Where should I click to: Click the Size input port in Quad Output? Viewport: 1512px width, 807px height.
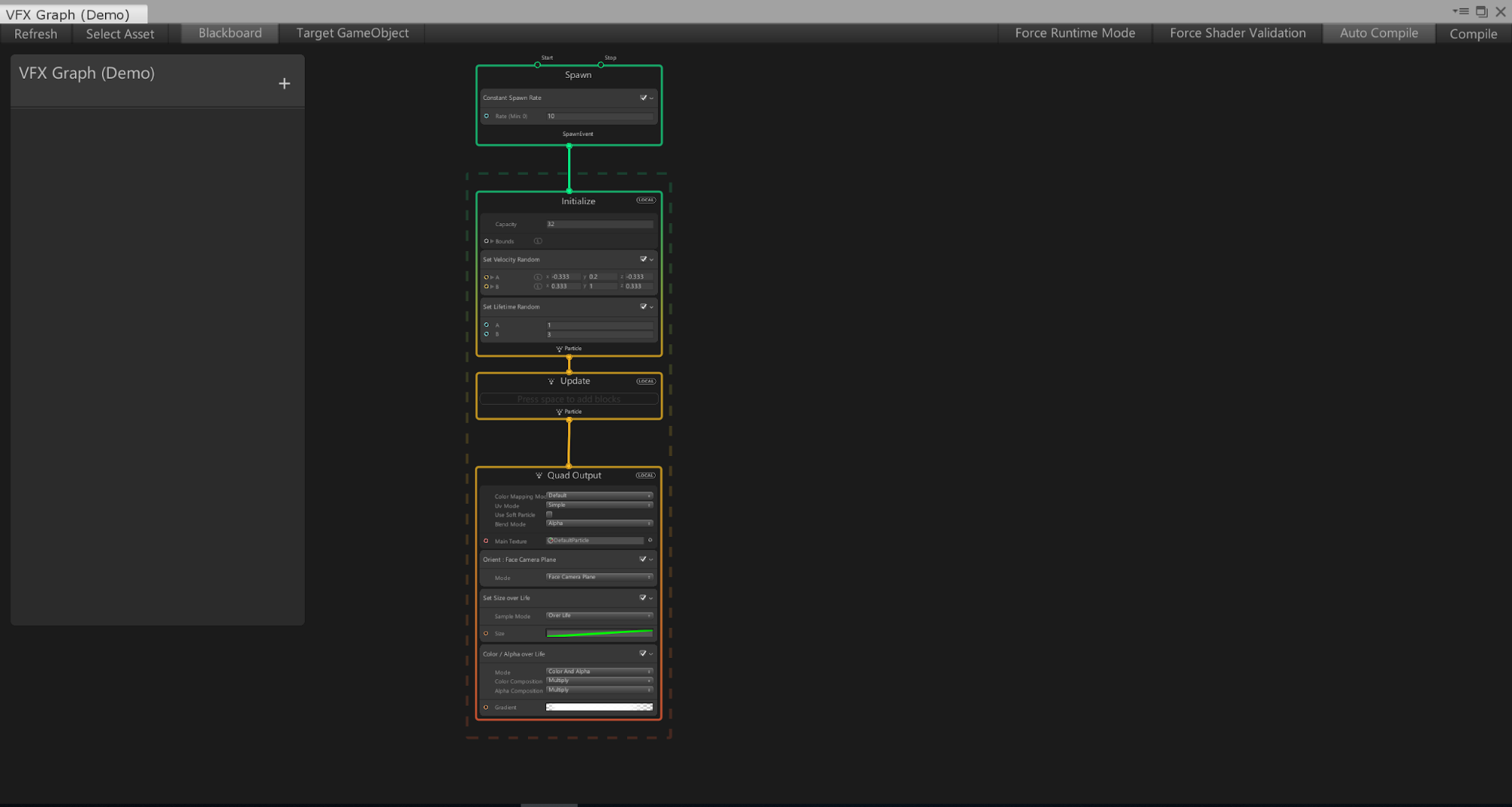(x=486, y=633)
